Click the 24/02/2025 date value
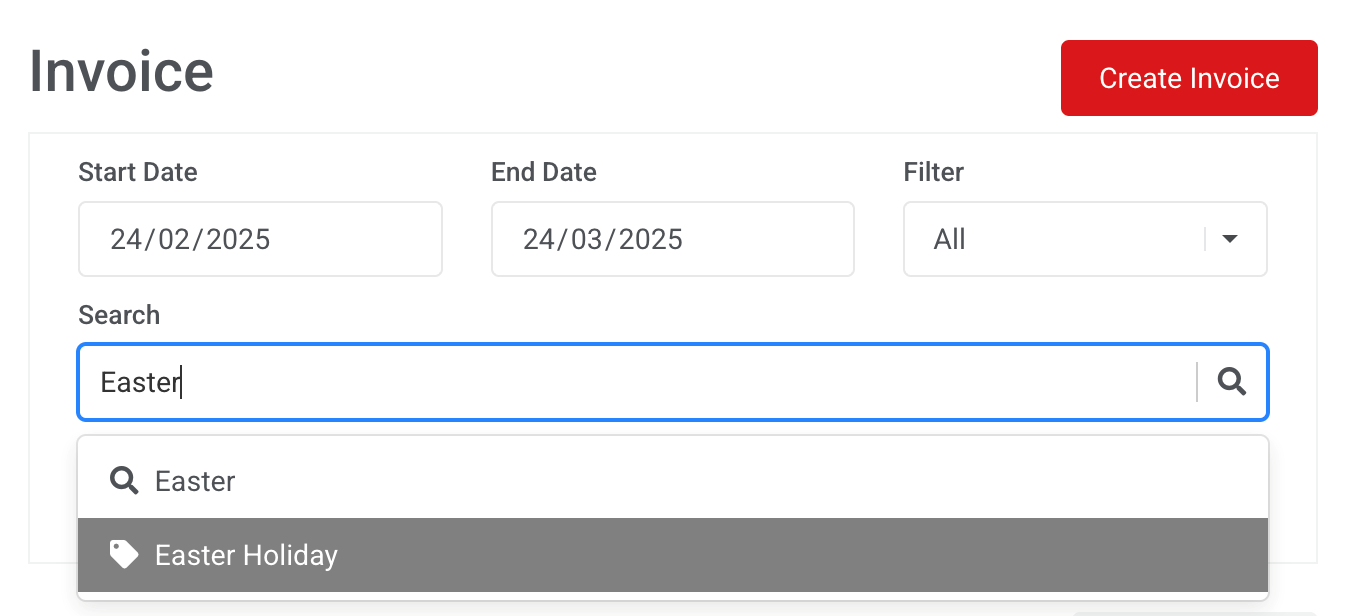 click(x=190, y=239)
